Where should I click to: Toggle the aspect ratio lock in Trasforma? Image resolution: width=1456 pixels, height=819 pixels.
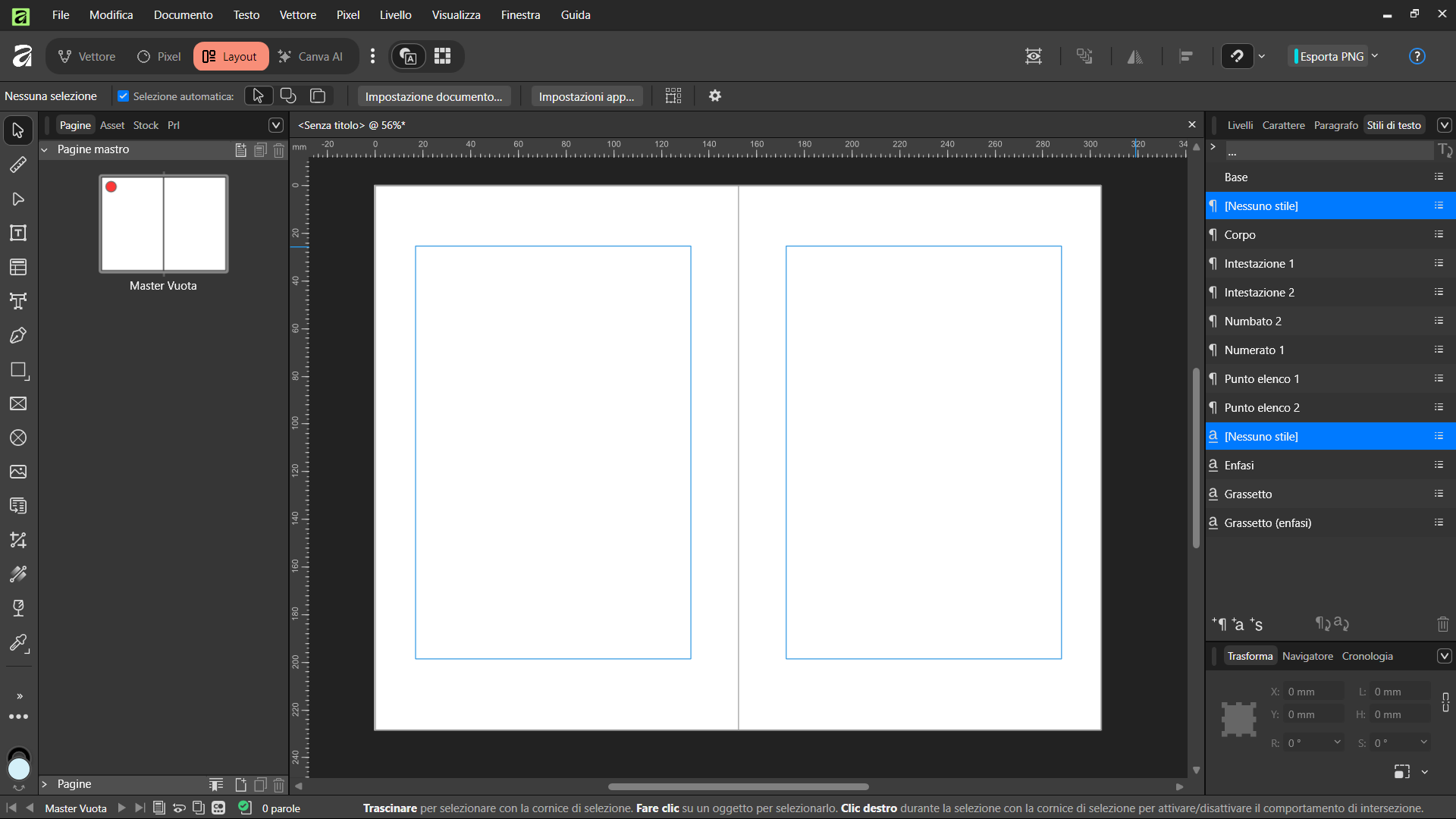[x=1445, y=702]
